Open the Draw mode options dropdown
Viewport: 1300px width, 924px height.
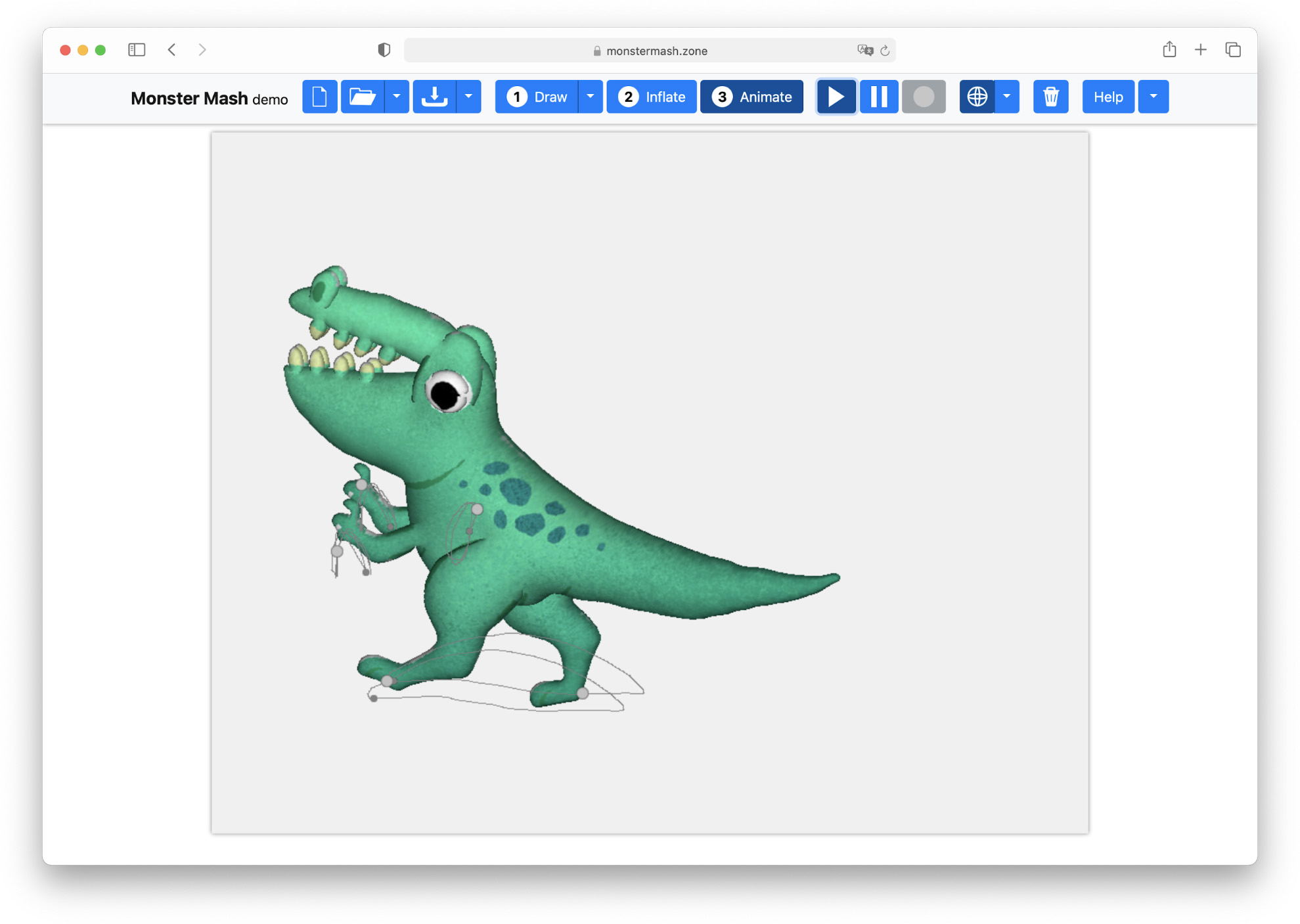(x=591, y=97)
